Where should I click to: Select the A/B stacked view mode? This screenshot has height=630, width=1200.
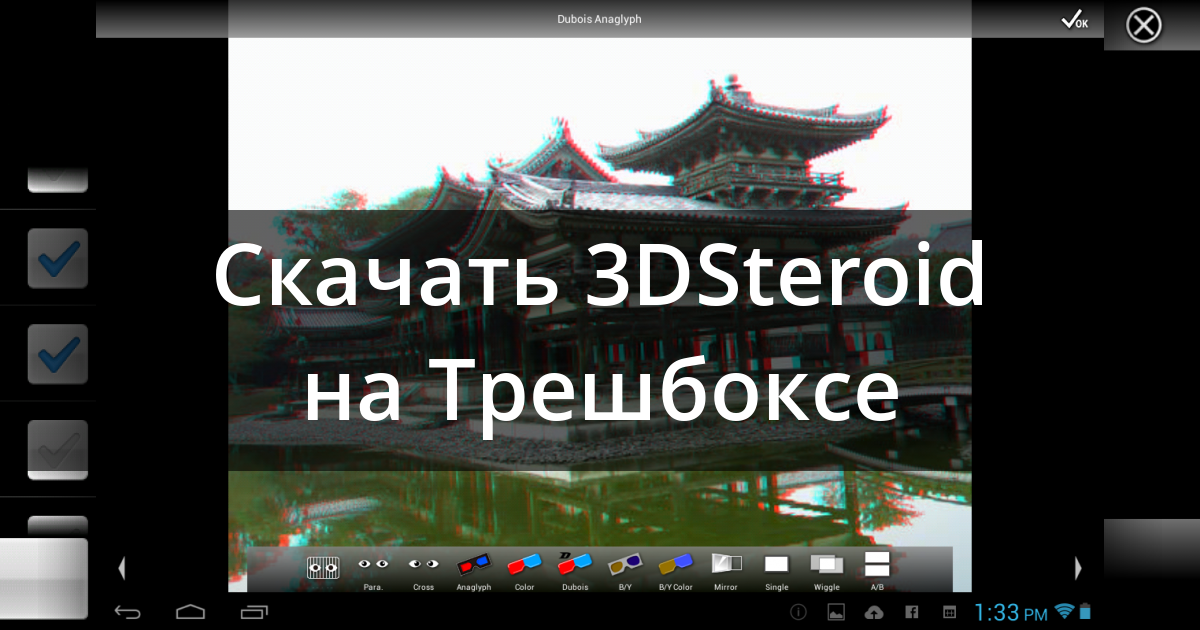click(877, 570)
